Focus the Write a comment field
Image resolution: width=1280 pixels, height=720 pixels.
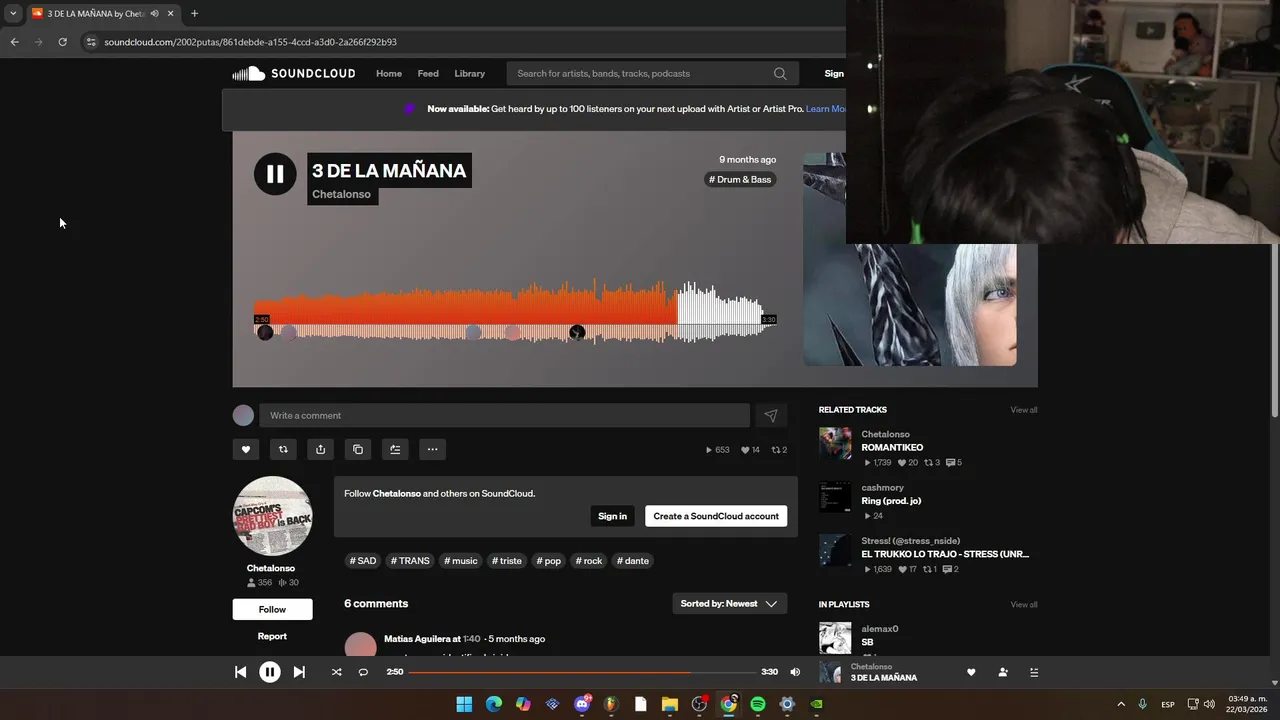pyautogui.click(x=504, y=416)
